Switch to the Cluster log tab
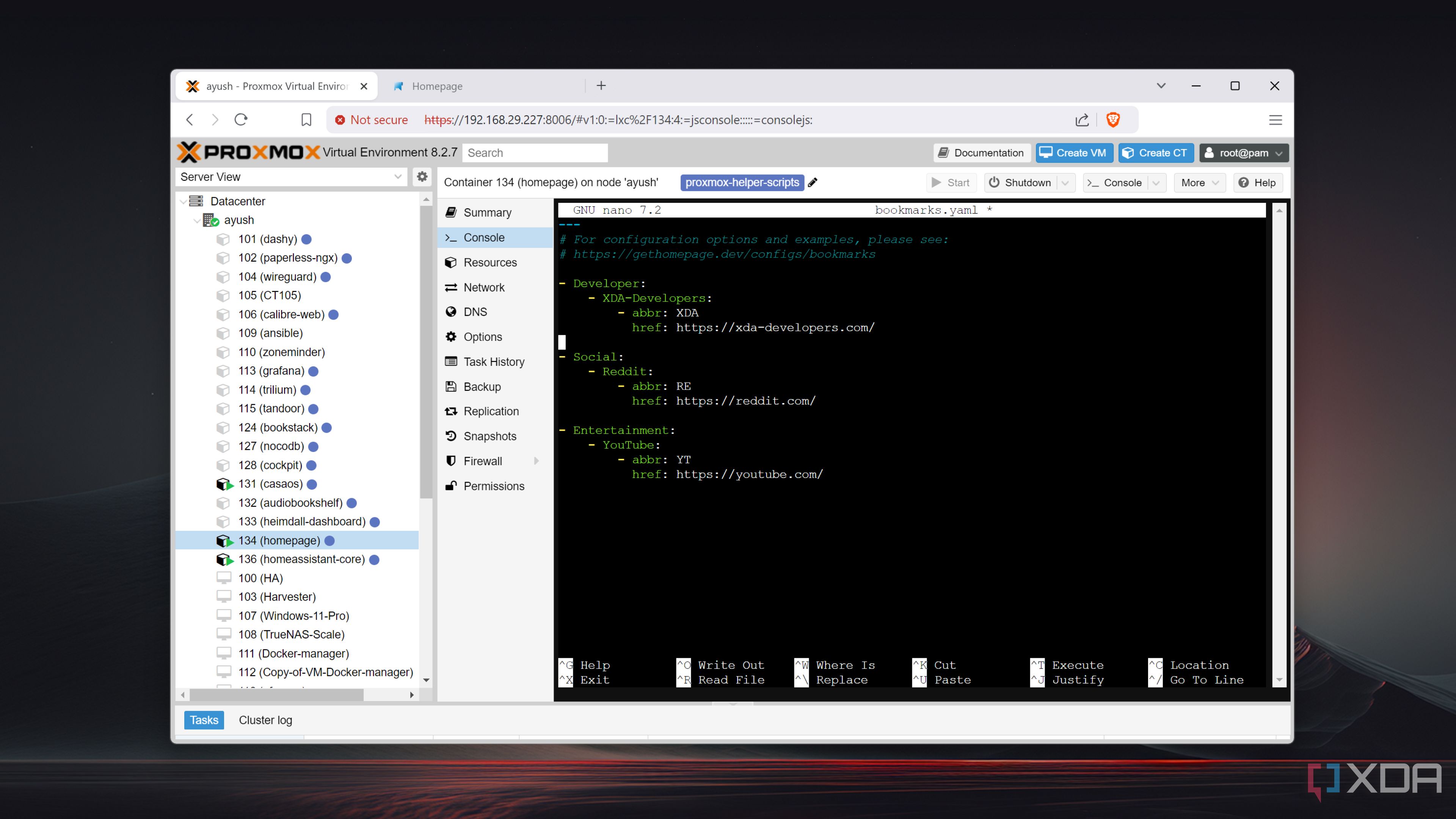Screen dimensions: 1456x819 coord(265,720)
